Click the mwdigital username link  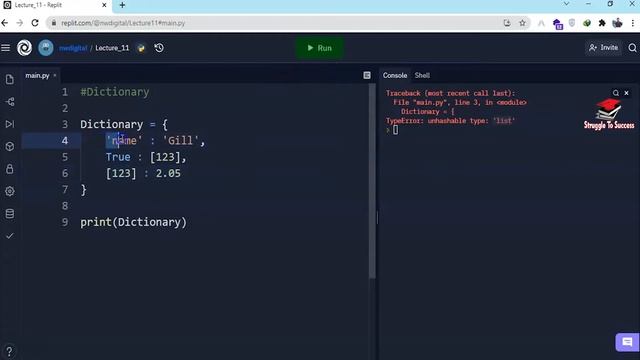[x=73, y=48]
